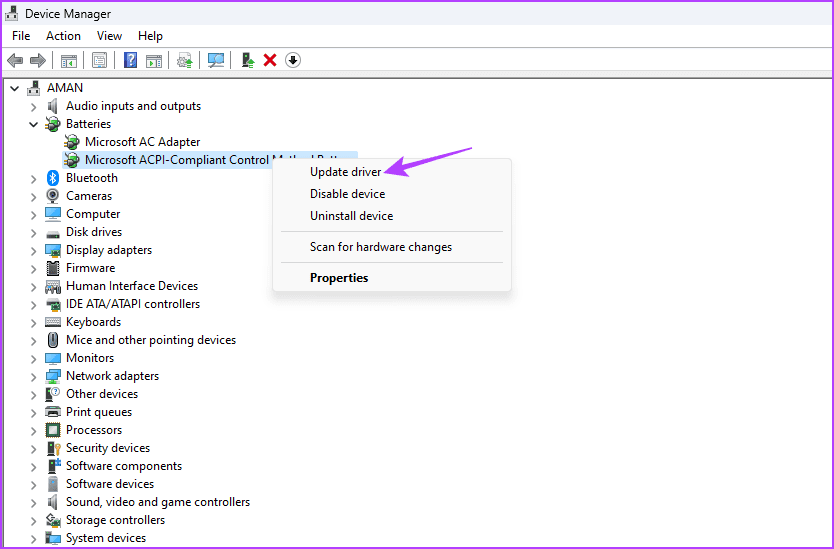This screenshot has width=834, height=549.
Task: Click the Software components label
Action: tap(123, 466)
